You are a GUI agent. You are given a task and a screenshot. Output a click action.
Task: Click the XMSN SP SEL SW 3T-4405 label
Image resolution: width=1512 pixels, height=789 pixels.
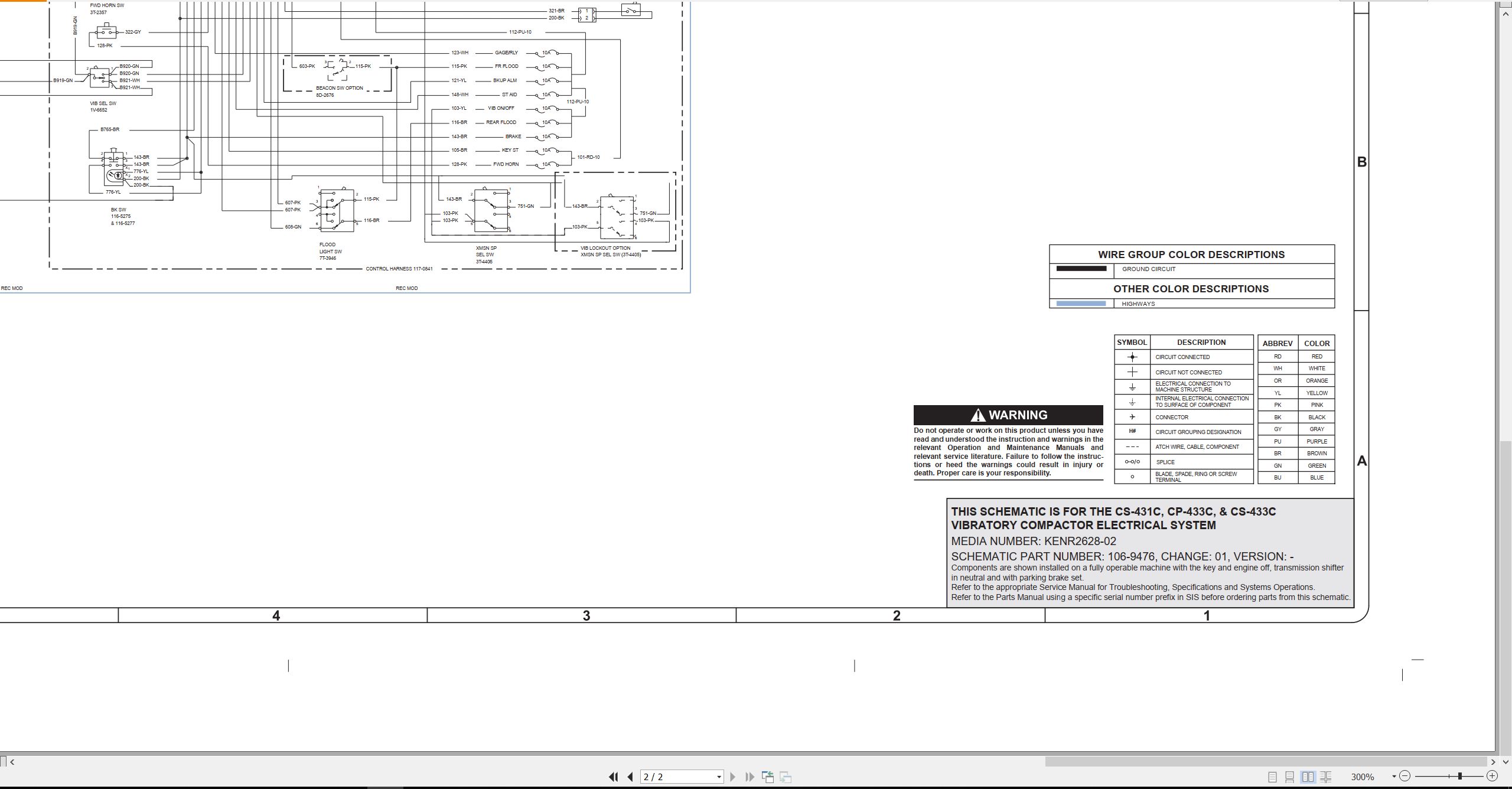pyautogui.click(x=486, y=255)
